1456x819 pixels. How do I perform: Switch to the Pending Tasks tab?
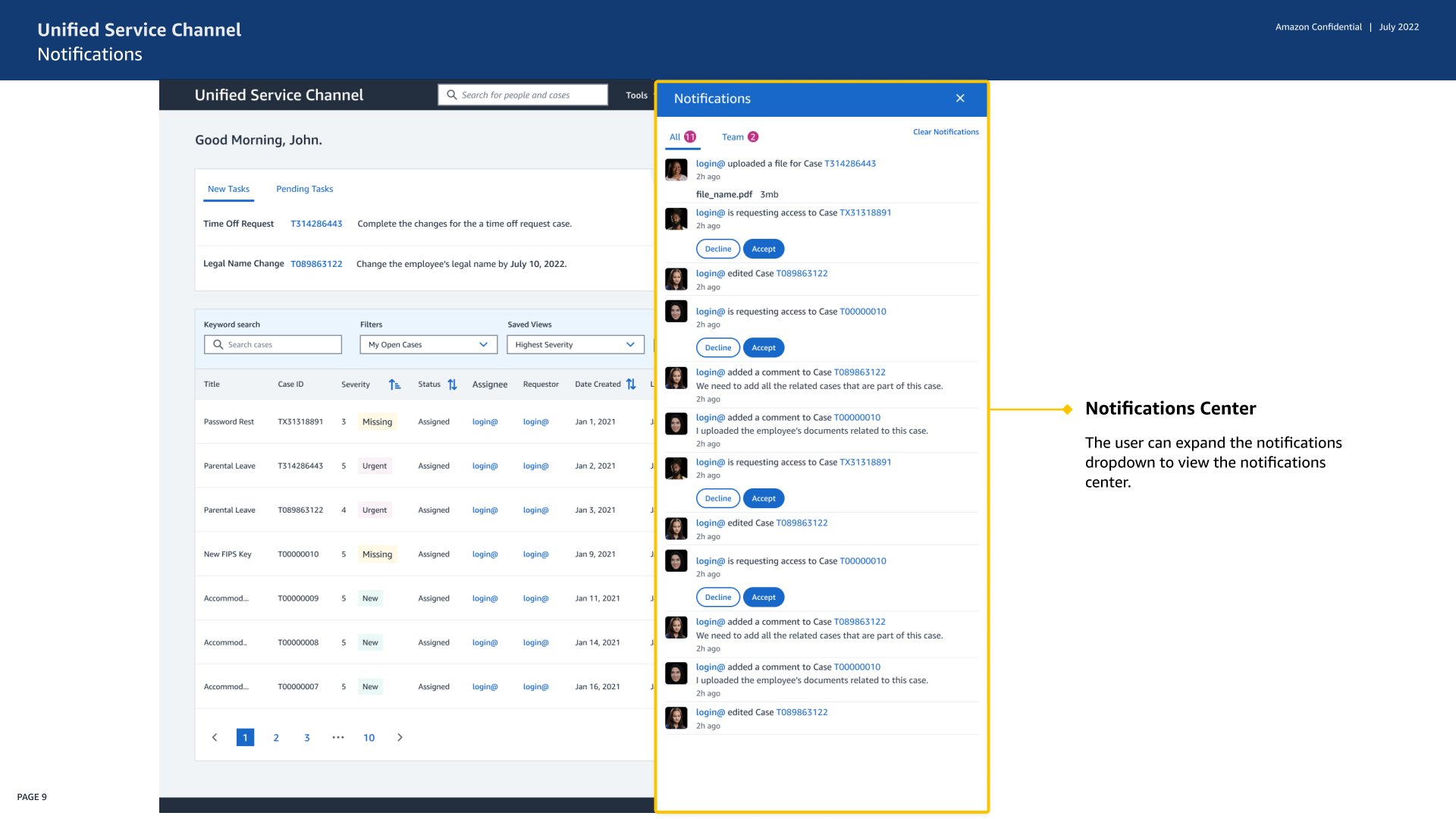coord(304,189)
